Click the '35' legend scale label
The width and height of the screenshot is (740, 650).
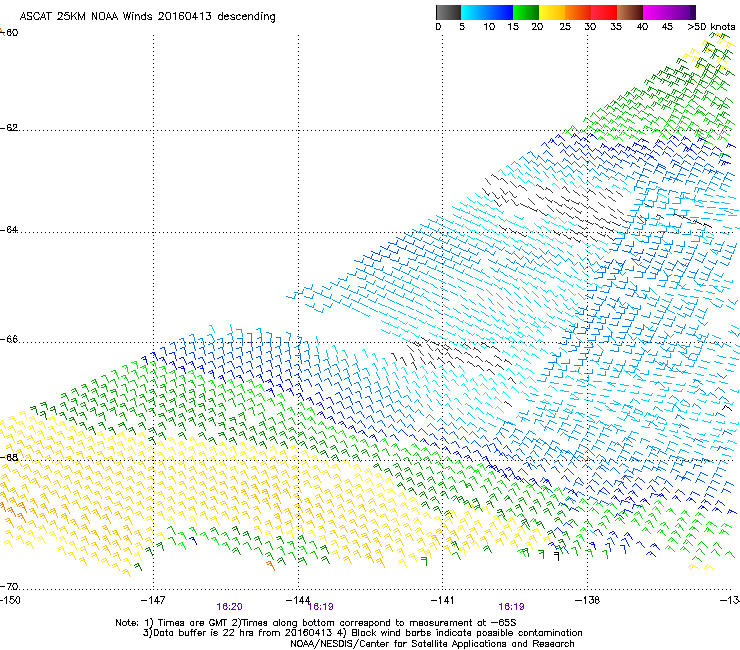(x=616, y=27)
